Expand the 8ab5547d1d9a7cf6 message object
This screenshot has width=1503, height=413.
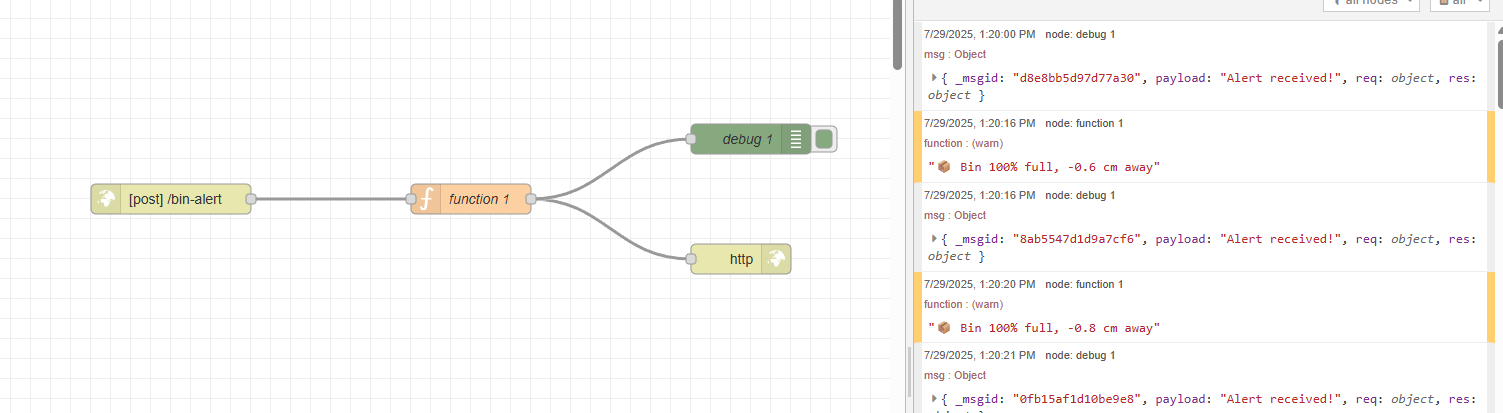click(934, 239)
